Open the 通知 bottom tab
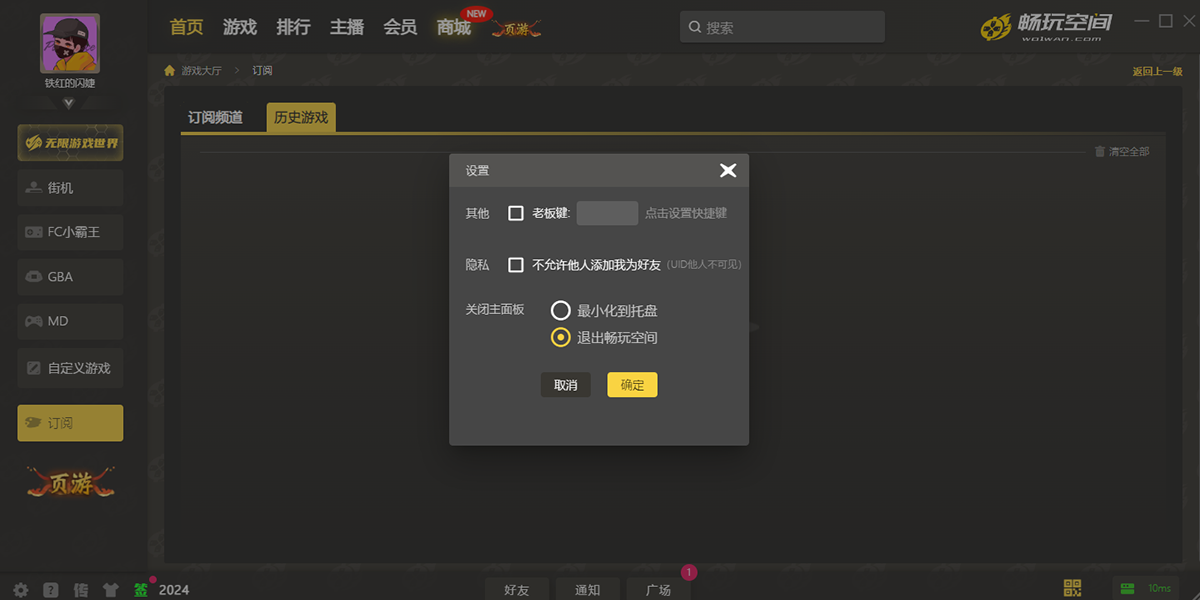 (x=587, y=589)
